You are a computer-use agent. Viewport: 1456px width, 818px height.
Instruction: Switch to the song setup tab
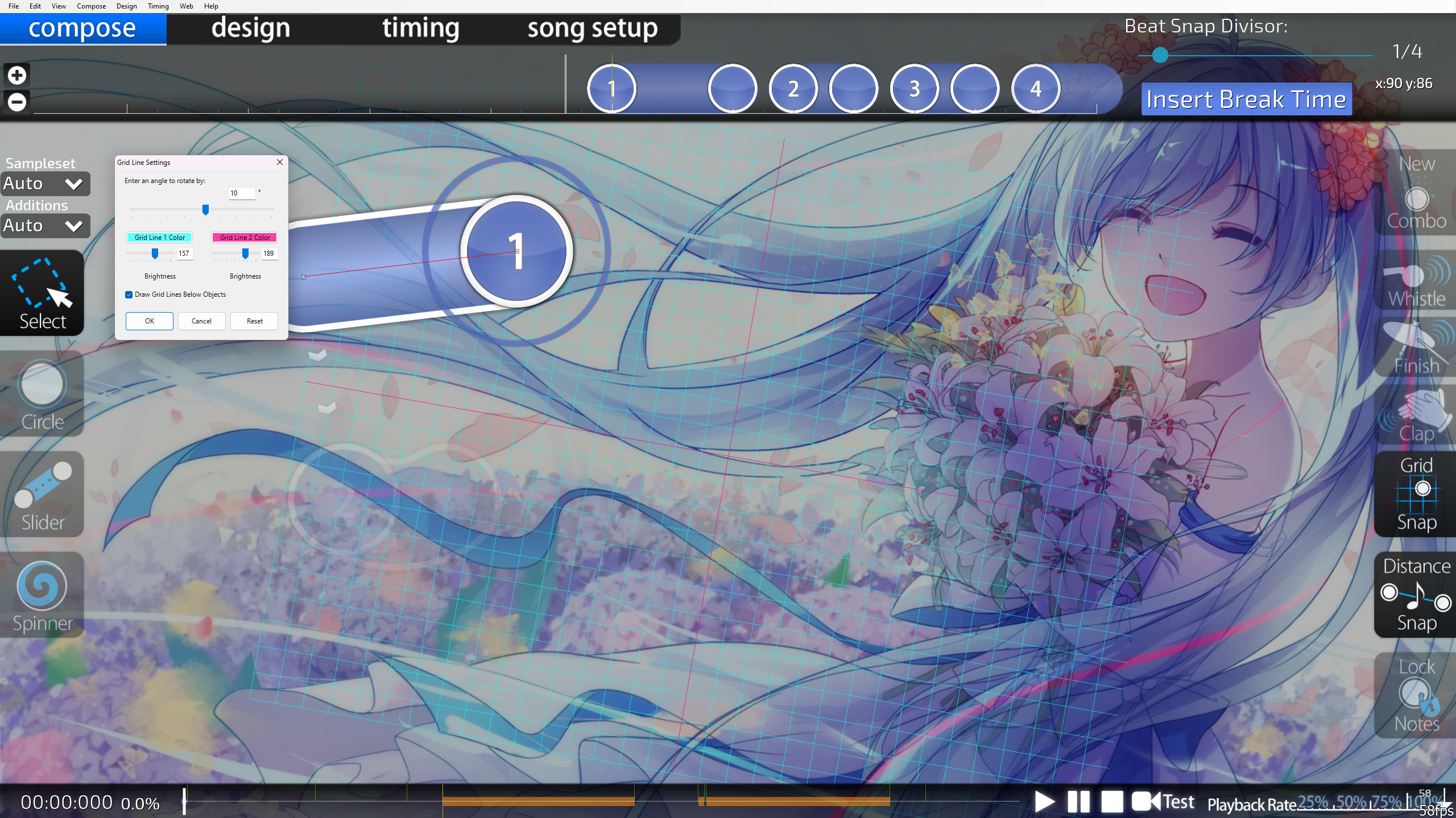click(592, 28)
